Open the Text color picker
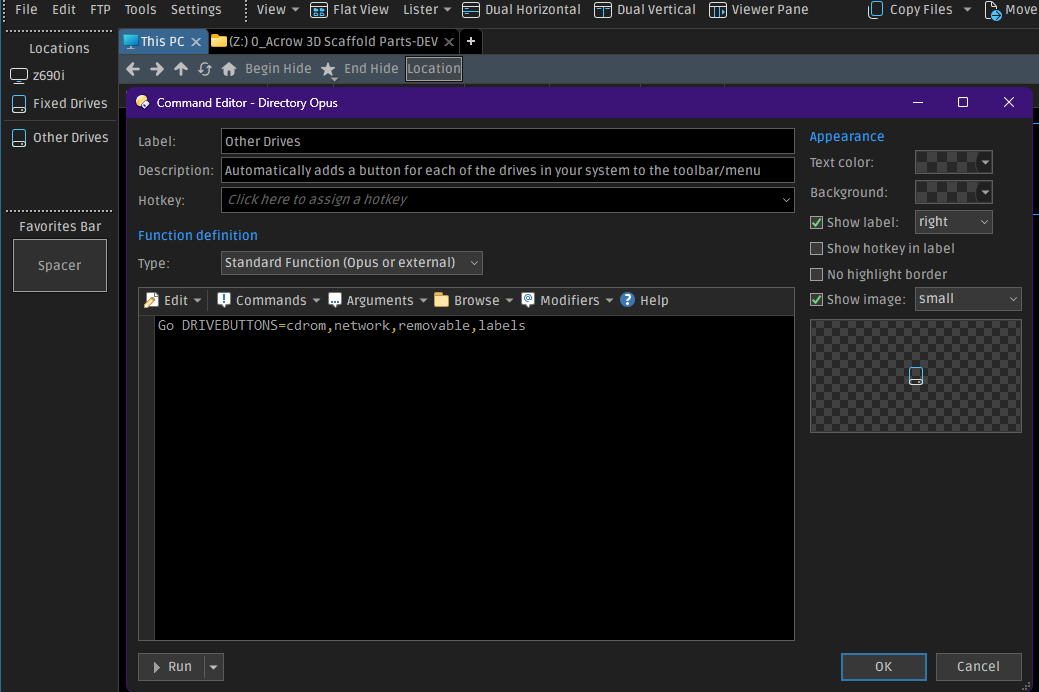This screenshot has width=1039, height=692. pyautogui.click(x=954, y=162)
